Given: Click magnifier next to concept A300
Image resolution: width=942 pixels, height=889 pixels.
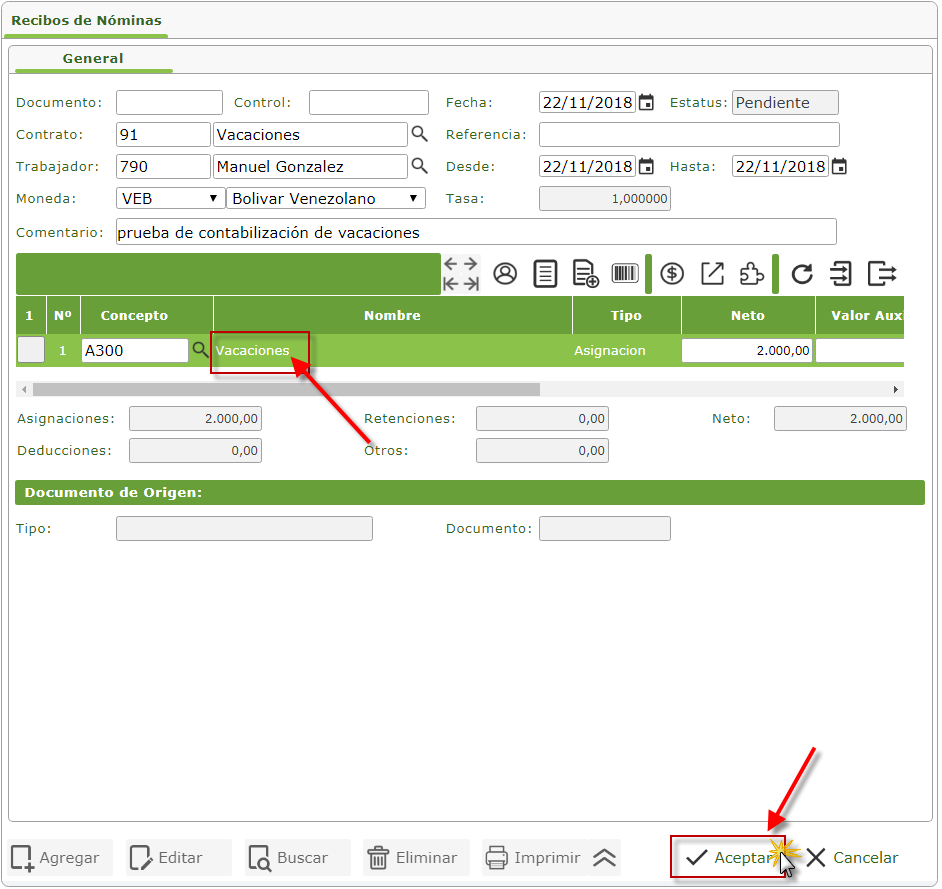Looking at the screenshot, I should 200,350.
